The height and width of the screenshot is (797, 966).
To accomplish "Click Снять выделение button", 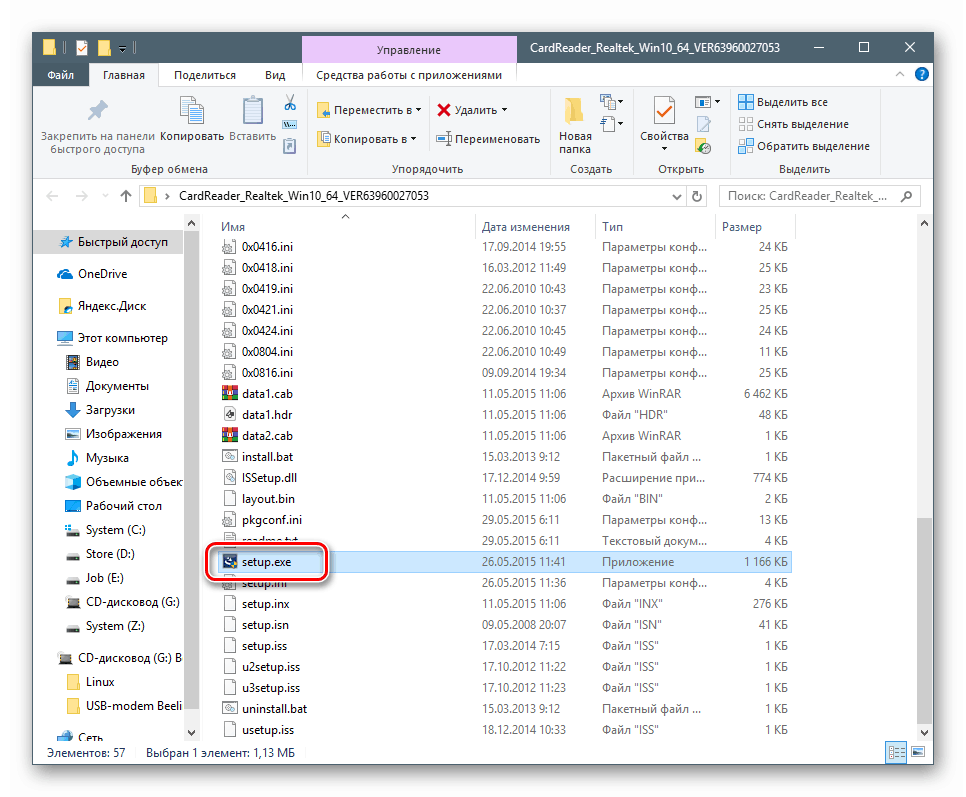I will (x=794, y=124).
